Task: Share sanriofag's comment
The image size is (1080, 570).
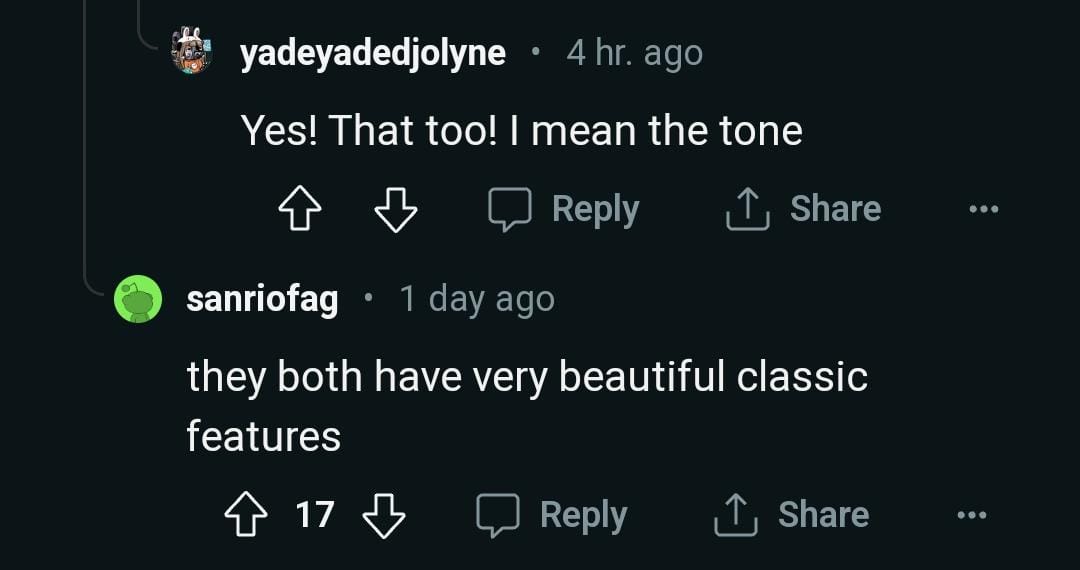Action: (791, 515)
